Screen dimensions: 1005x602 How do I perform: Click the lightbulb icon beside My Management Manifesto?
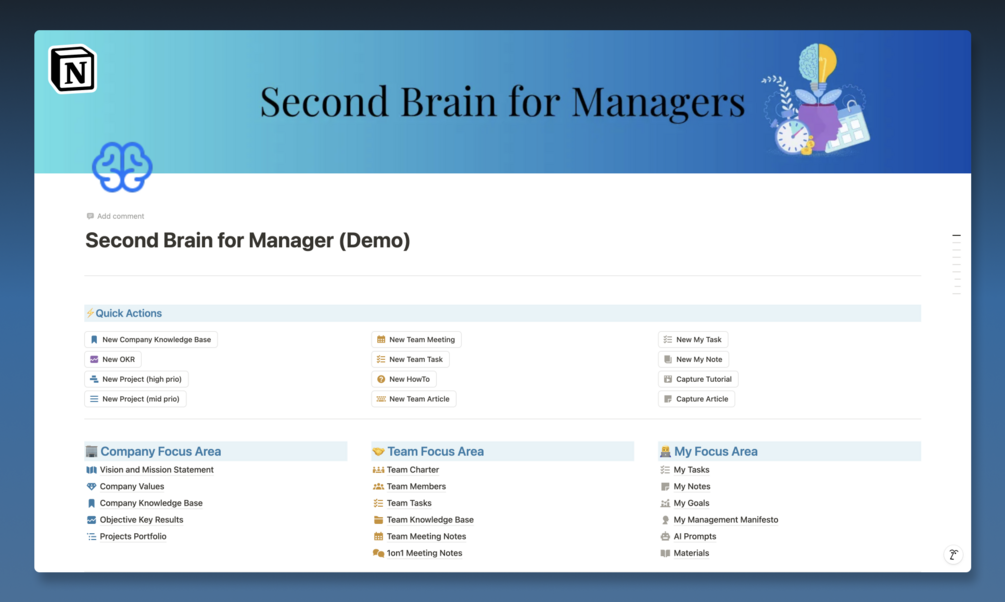click(665, 520)
